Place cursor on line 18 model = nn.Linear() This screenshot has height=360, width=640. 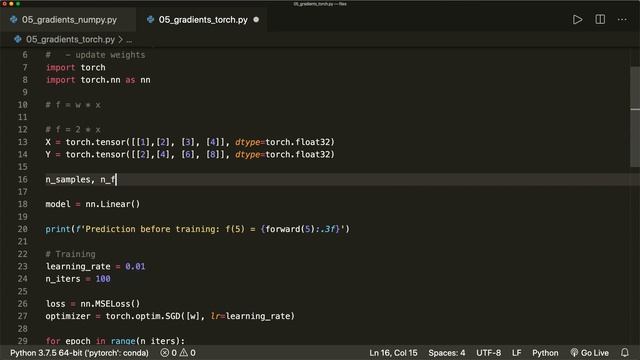[x=93, y=204]
